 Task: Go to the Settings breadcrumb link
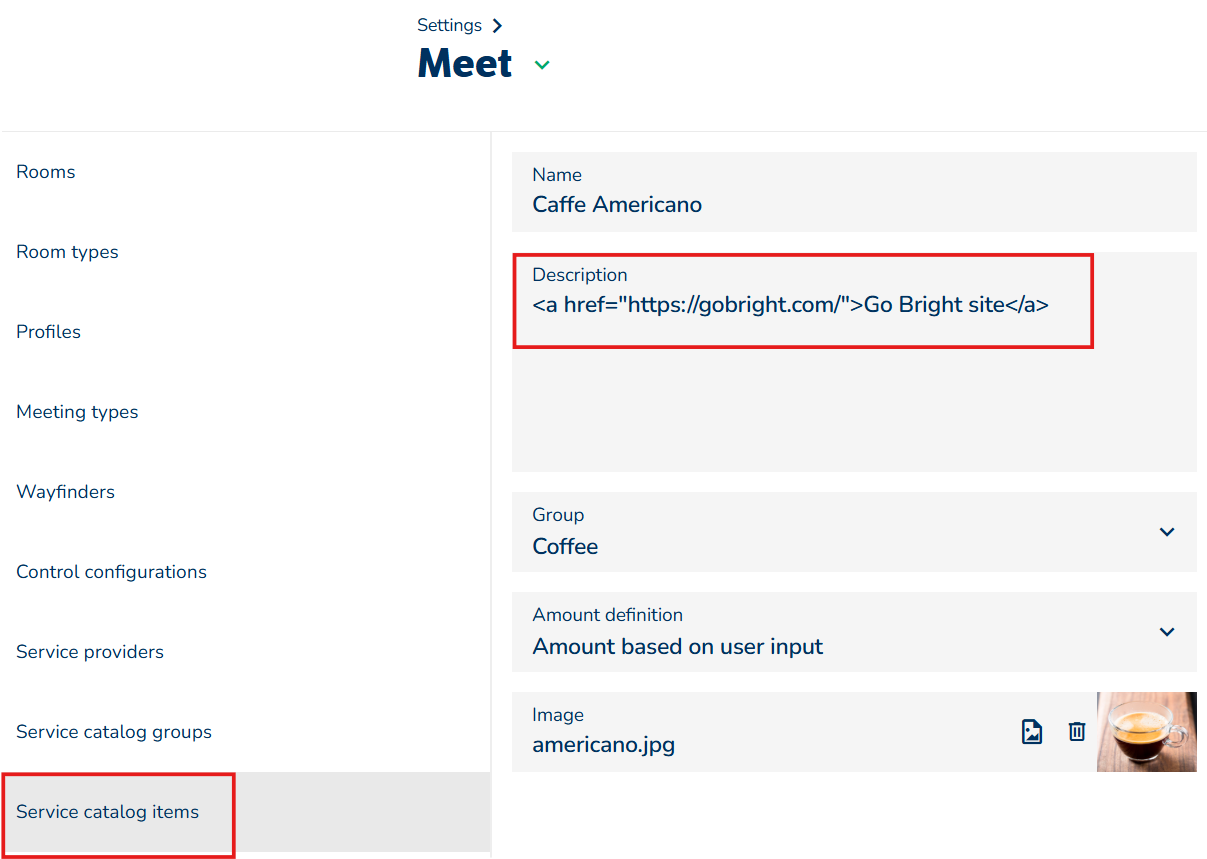[x=449, y=26]
